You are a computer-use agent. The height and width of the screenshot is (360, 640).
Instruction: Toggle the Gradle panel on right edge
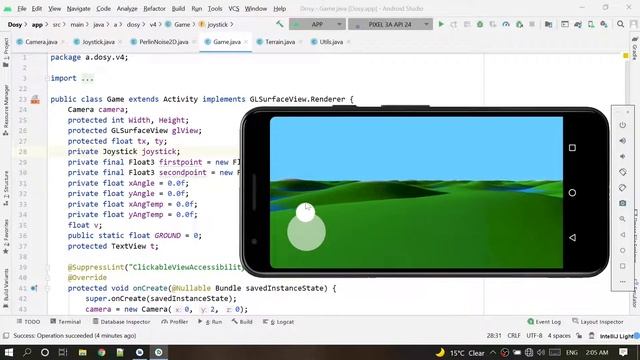[635, 49]
